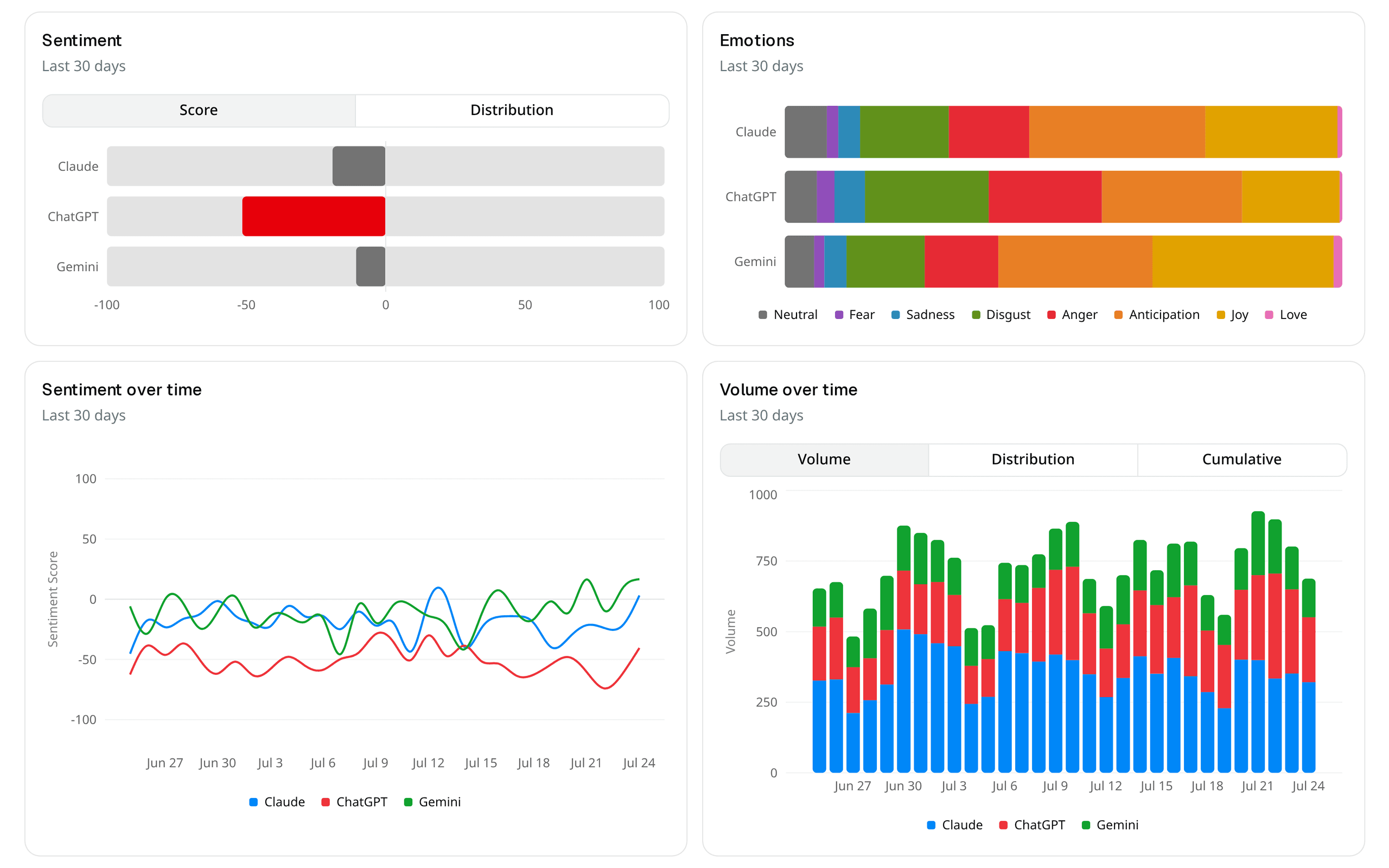Click ChatGPT's red Anger segment in Emotions
This screenshot has height=868, width=1389.
1045,197
